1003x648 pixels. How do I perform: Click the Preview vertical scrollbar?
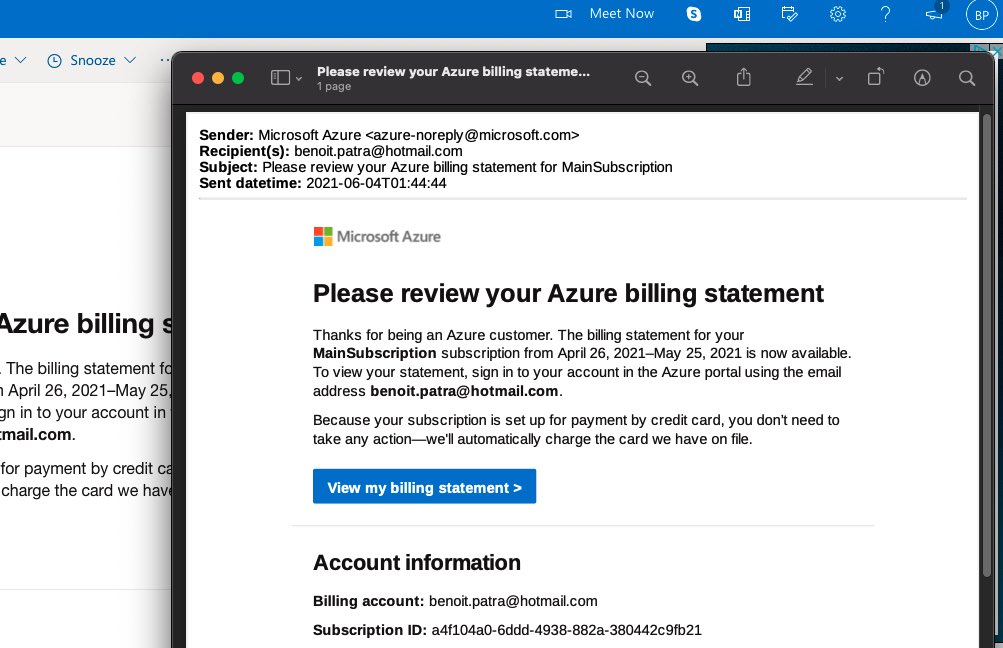click(x=988, y=345)
